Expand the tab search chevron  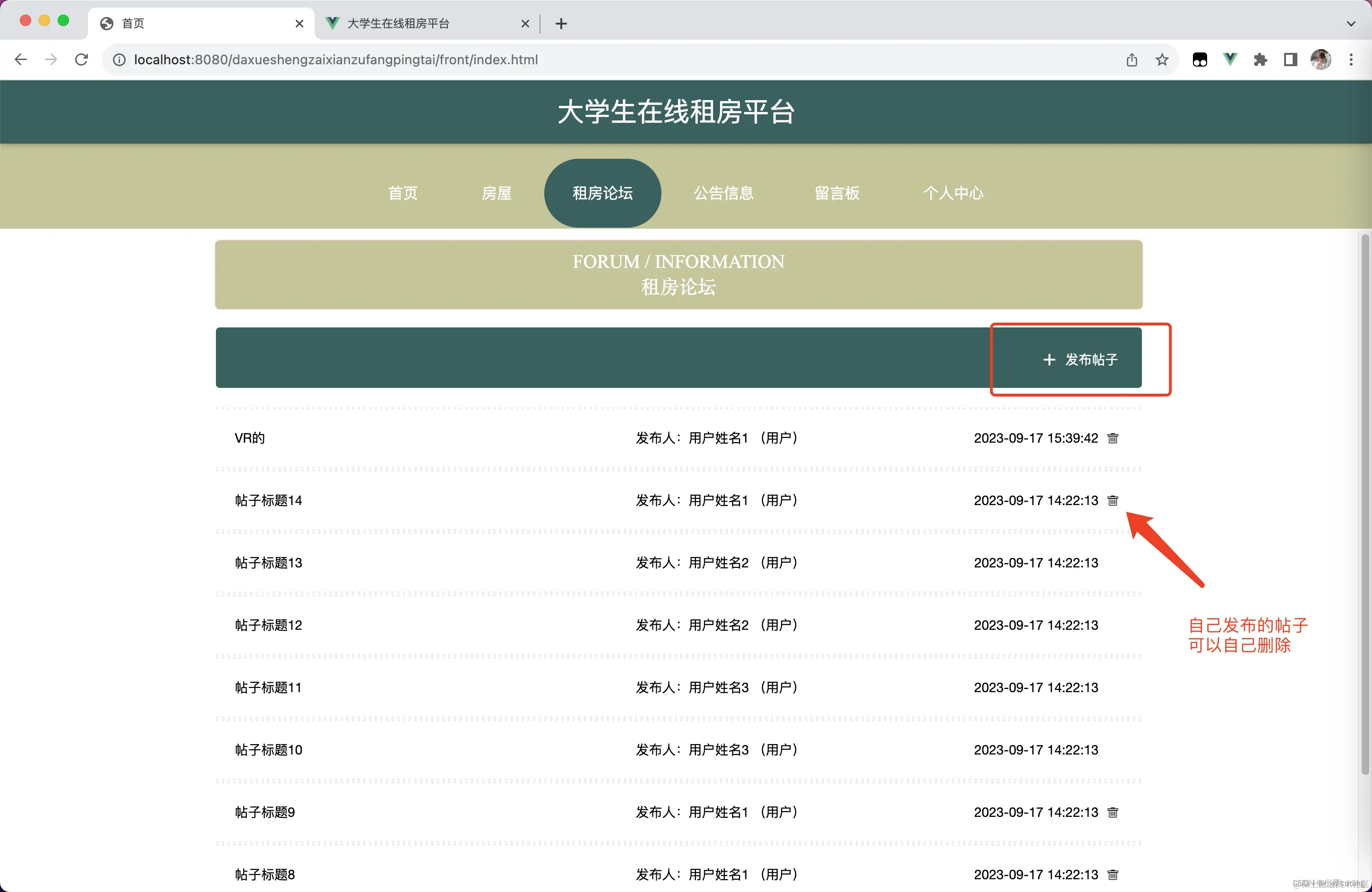tap(1351, 24)
